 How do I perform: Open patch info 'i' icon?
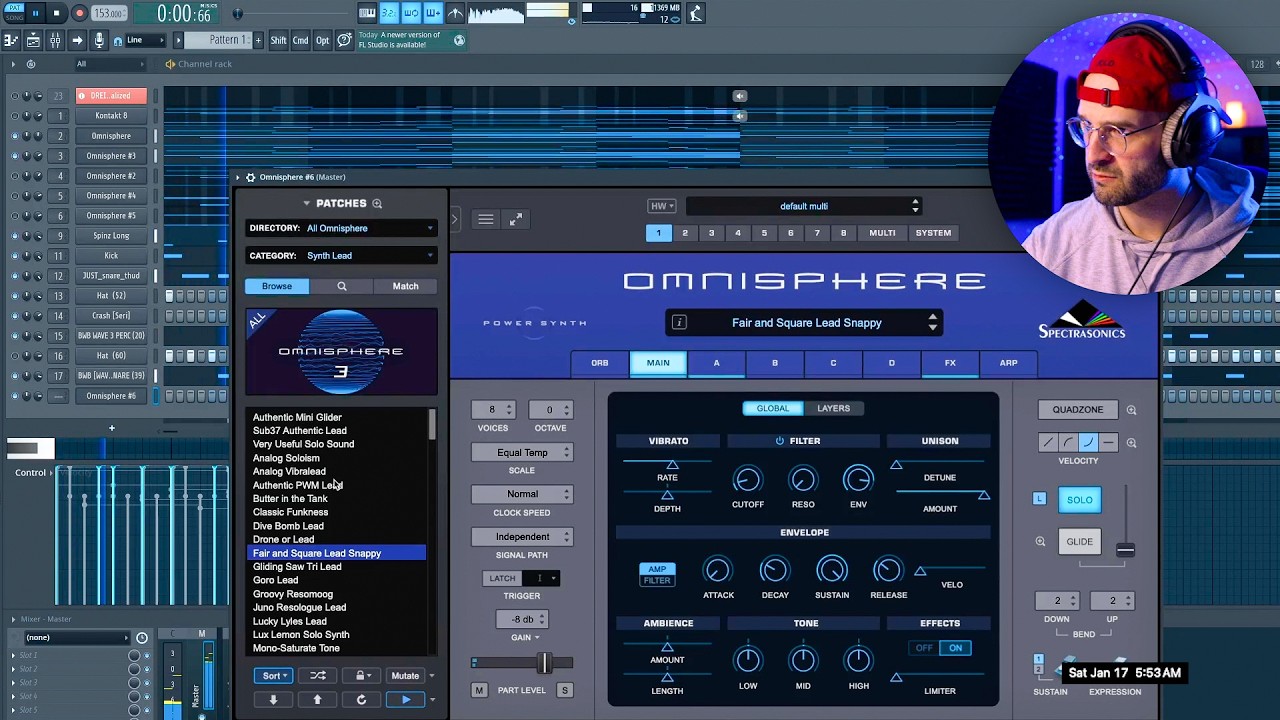679,322
